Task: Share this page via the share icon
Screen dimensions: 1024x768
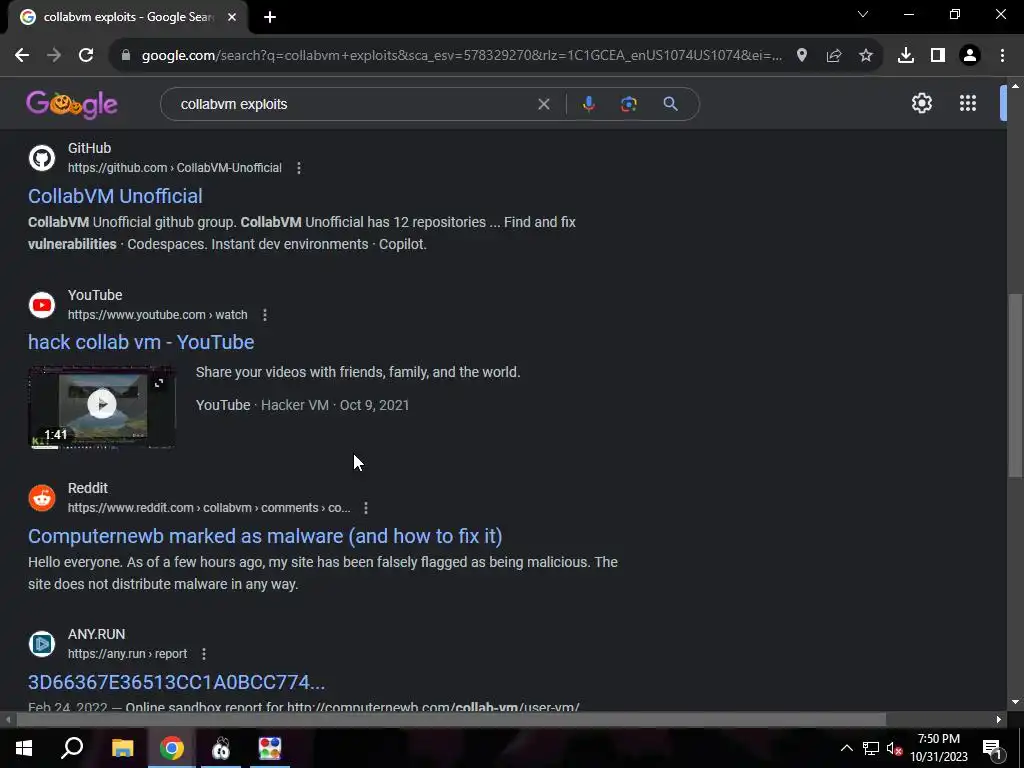Action: (833, 56)
